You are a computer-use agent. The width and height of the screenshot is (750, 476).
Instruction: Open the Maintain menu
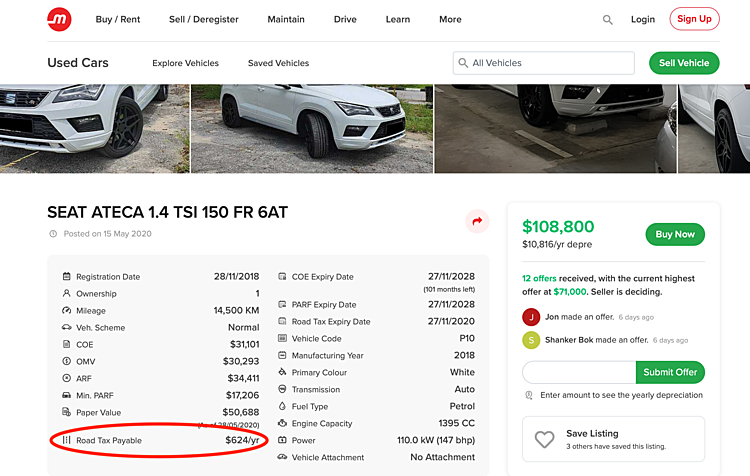[286, 20]
